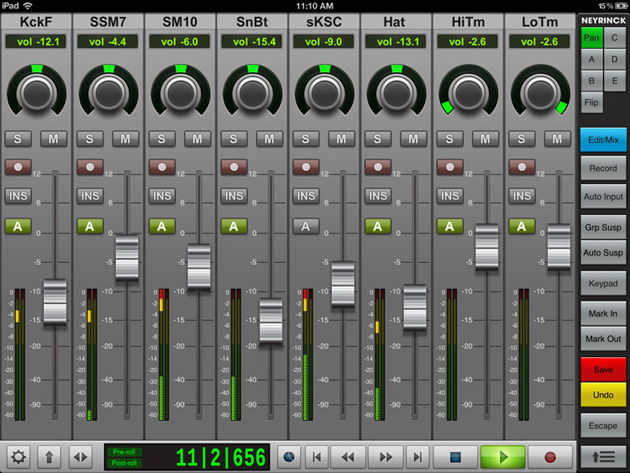Open inserts INS on LoTm track
The image size is (630, 473).
(522, 196)
